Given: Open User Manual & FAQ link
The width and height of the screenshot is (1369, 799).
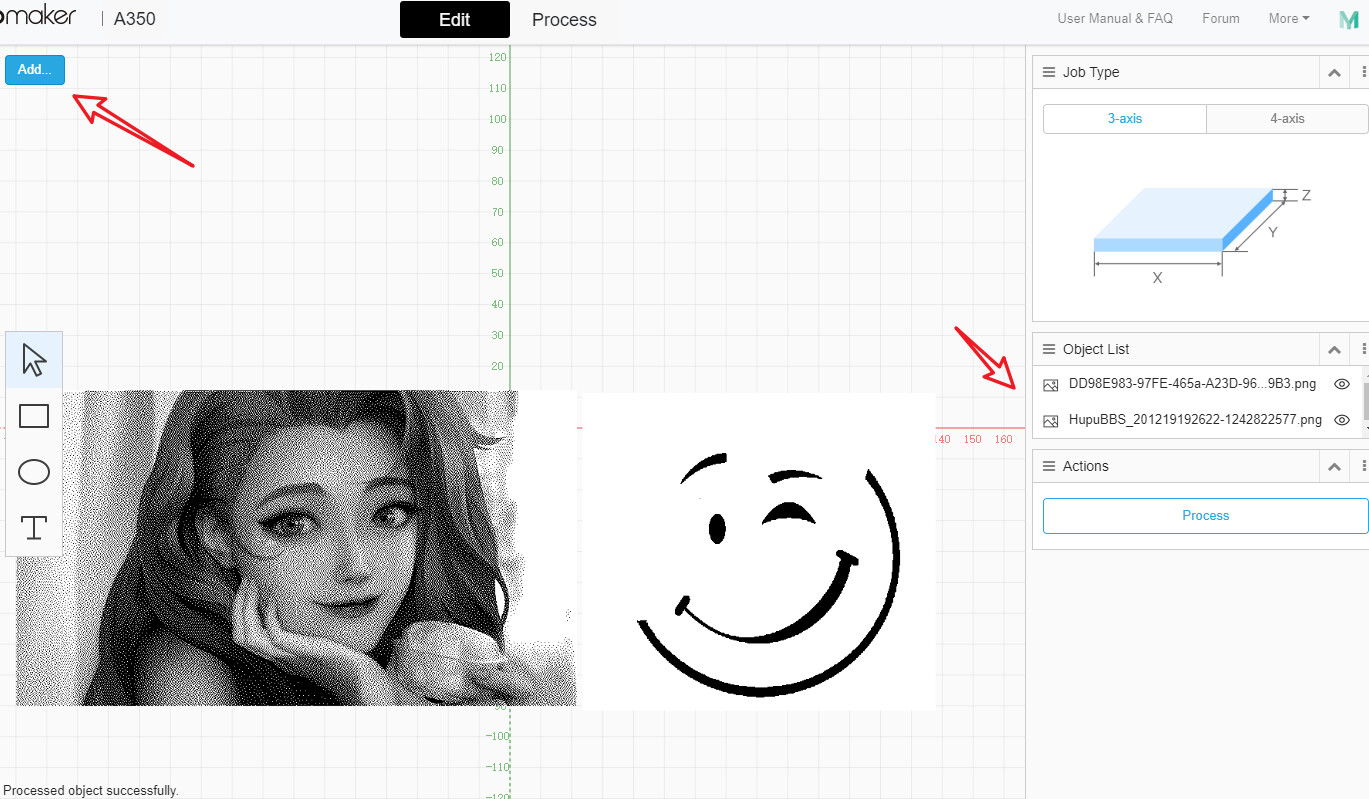Looking at the screenshot, I should click(x=1114, y=18).
